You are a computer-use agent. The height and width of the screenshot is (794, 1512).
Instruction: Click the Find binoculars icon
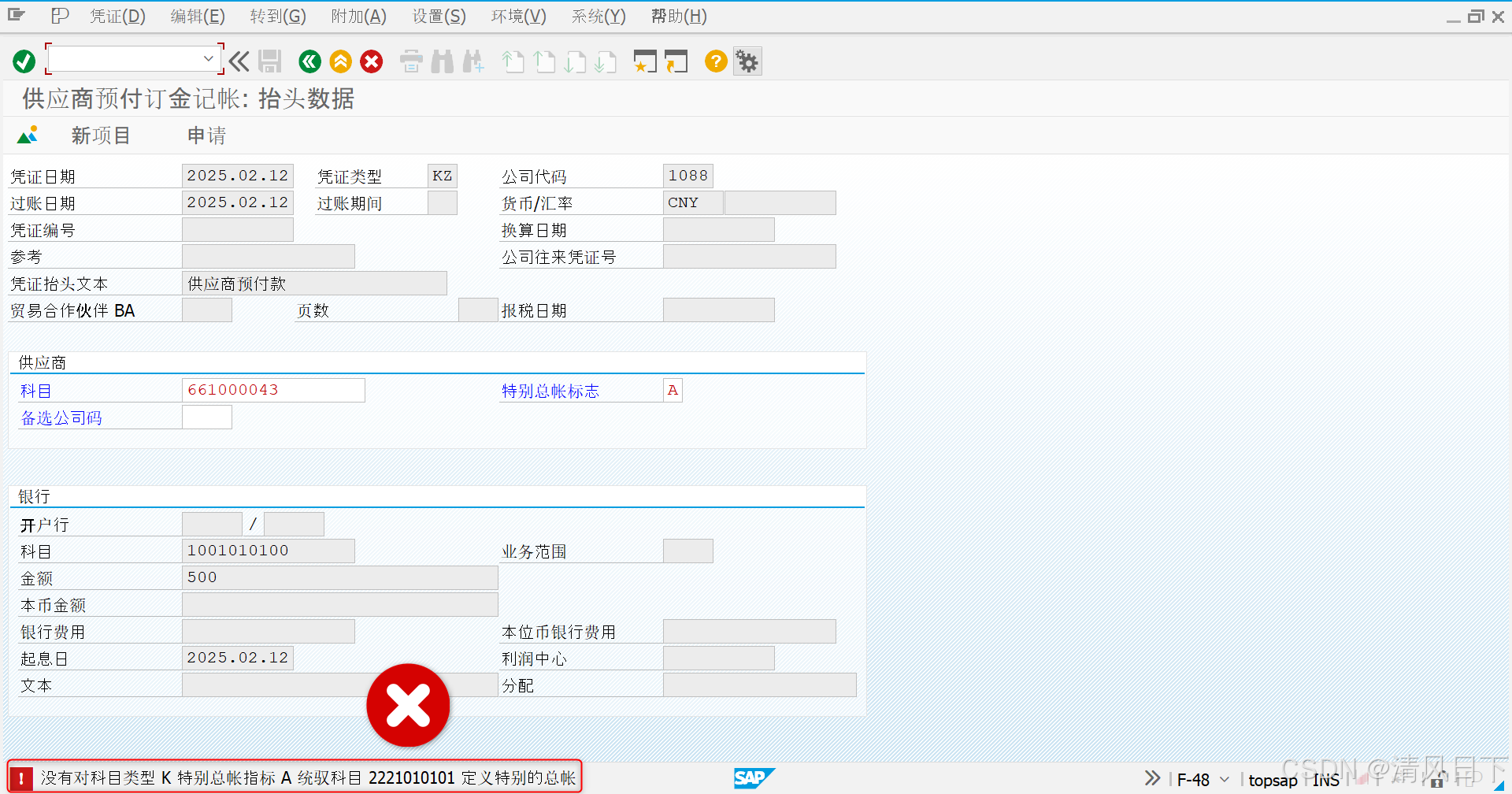point(443,61)
